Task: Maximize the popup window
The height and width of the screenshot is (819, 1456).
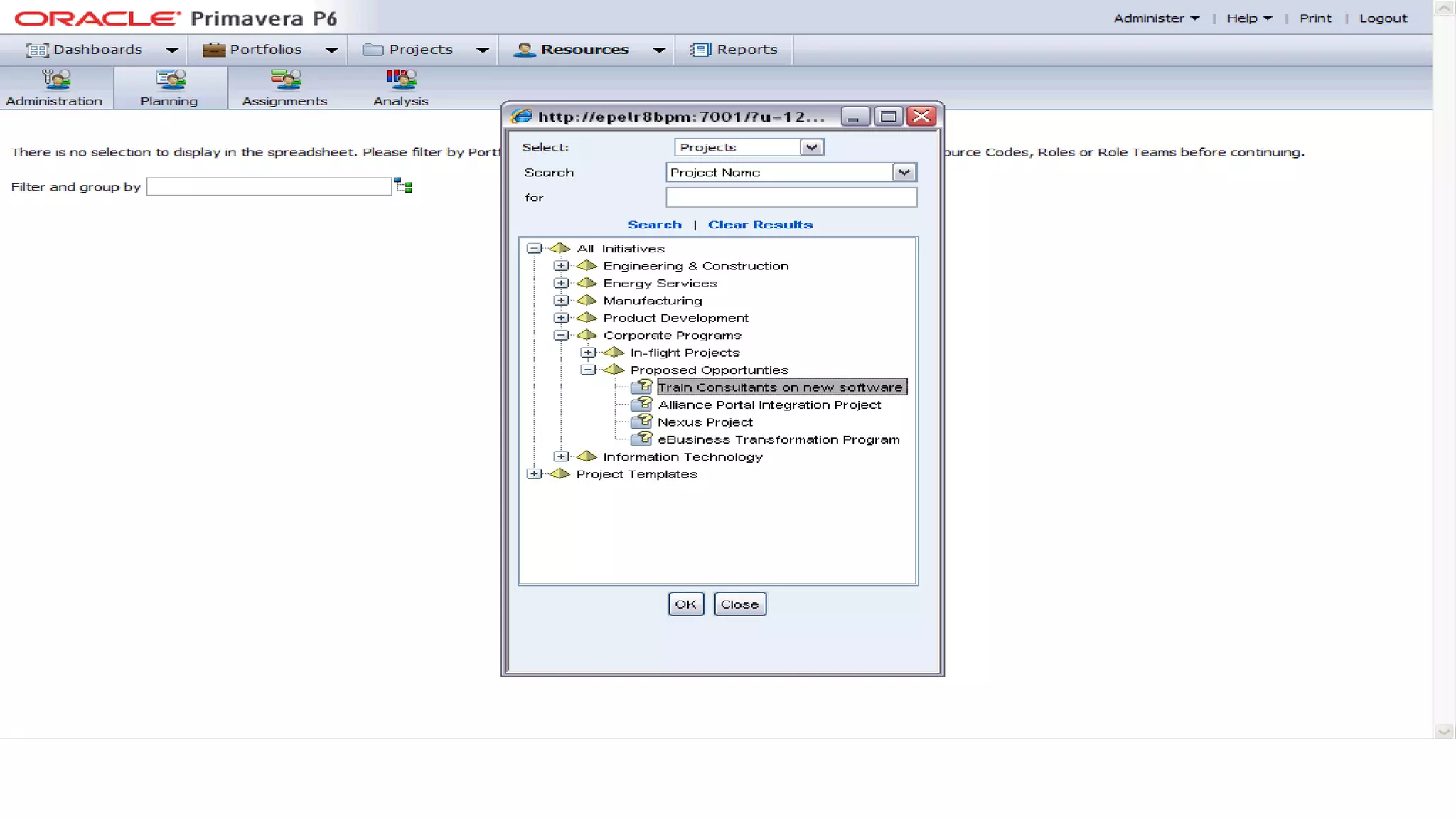Action: 888,117
